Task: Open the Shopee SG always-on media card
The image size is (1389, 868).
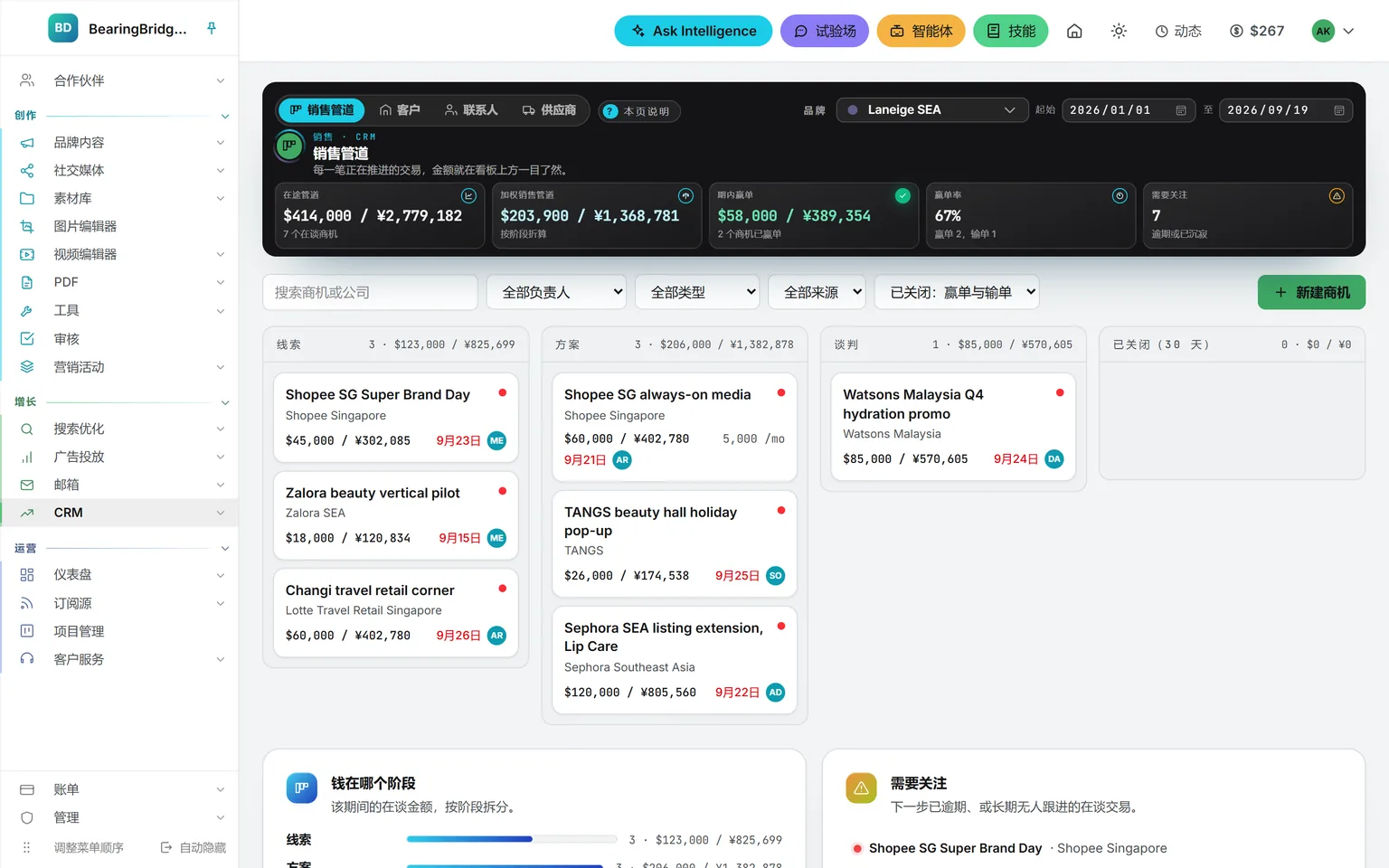Action: pyautogui.click(x=675, y=427)
